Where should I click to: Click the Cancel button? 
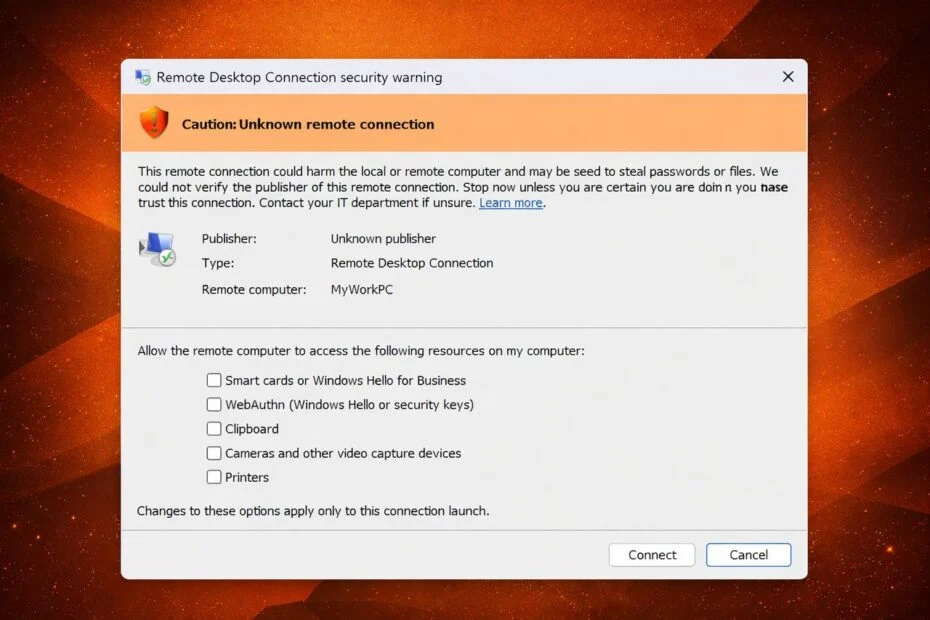[748, 555]
